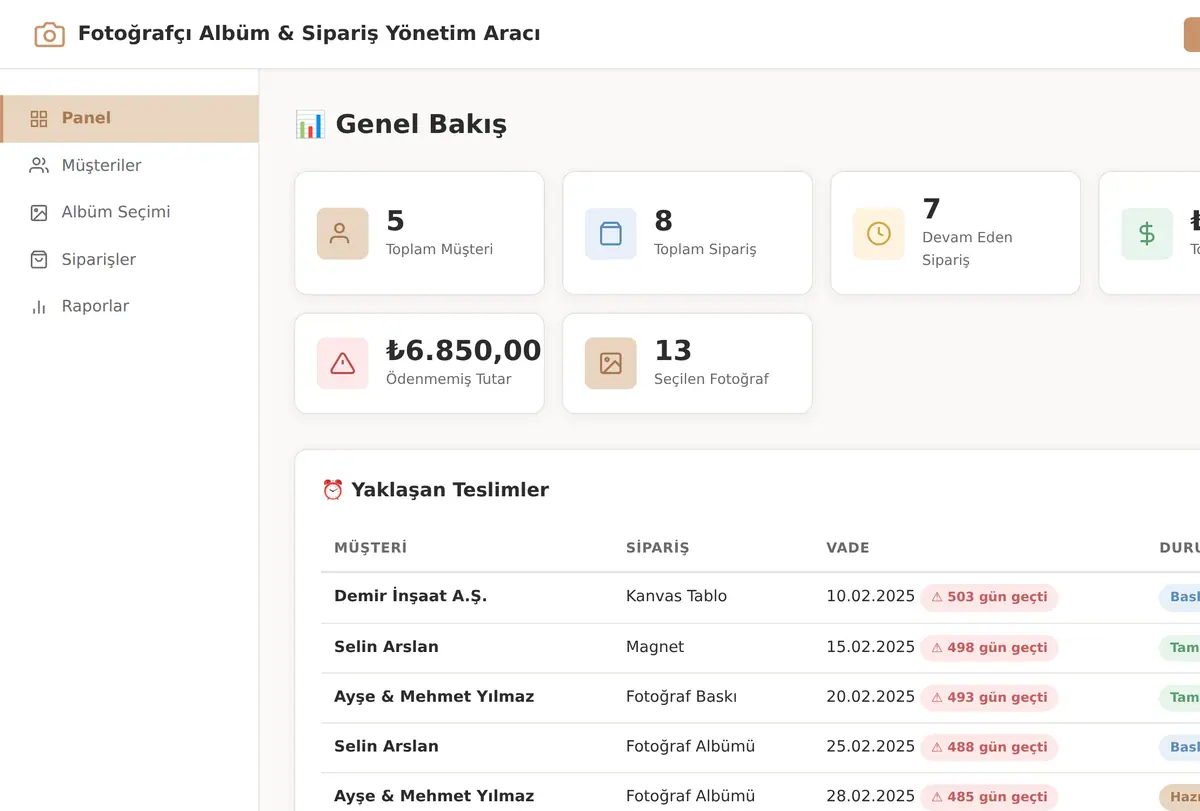Click the Ödenmemiş Tutar warning triangle icon
The height and width of the screenshot is (811, 1200).
tap(343, 363)
